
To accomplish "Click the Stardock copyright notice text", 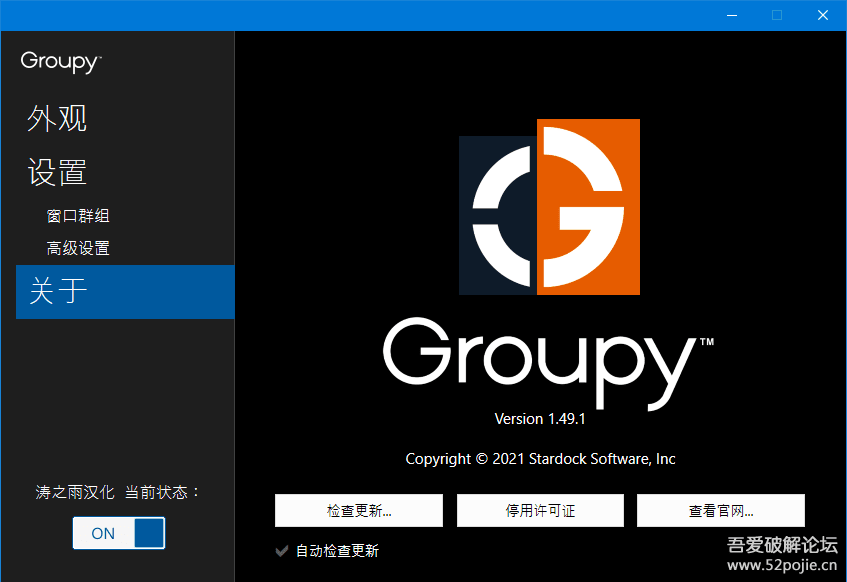I will click(x=540, y=458).
